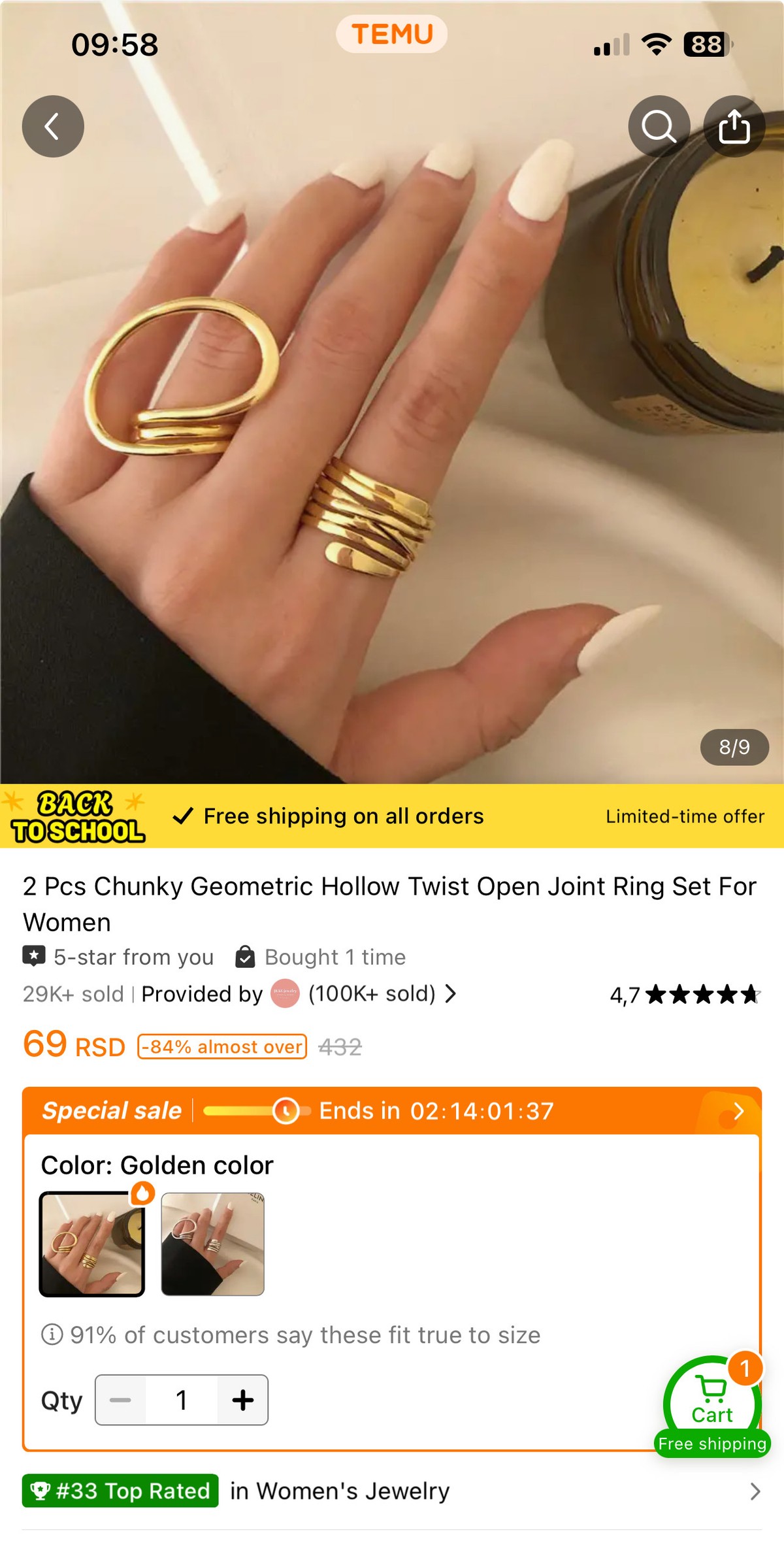Tap the 5-star review badge icon
Image resolution: width=784 pixels, height=1541 pixels.
pyautogui.click(x=34, y=956)
